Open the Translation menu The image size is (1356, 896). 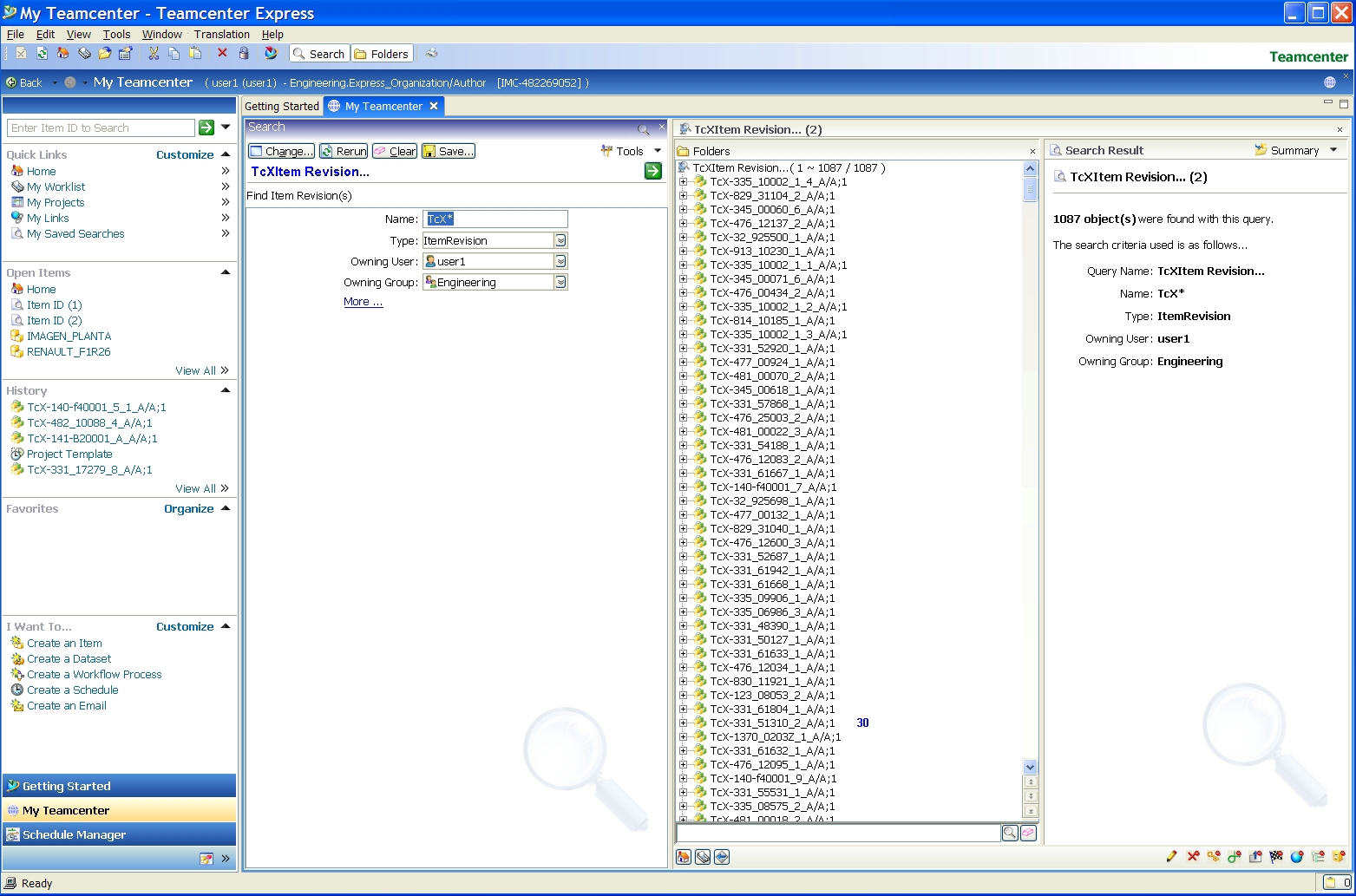221,34
